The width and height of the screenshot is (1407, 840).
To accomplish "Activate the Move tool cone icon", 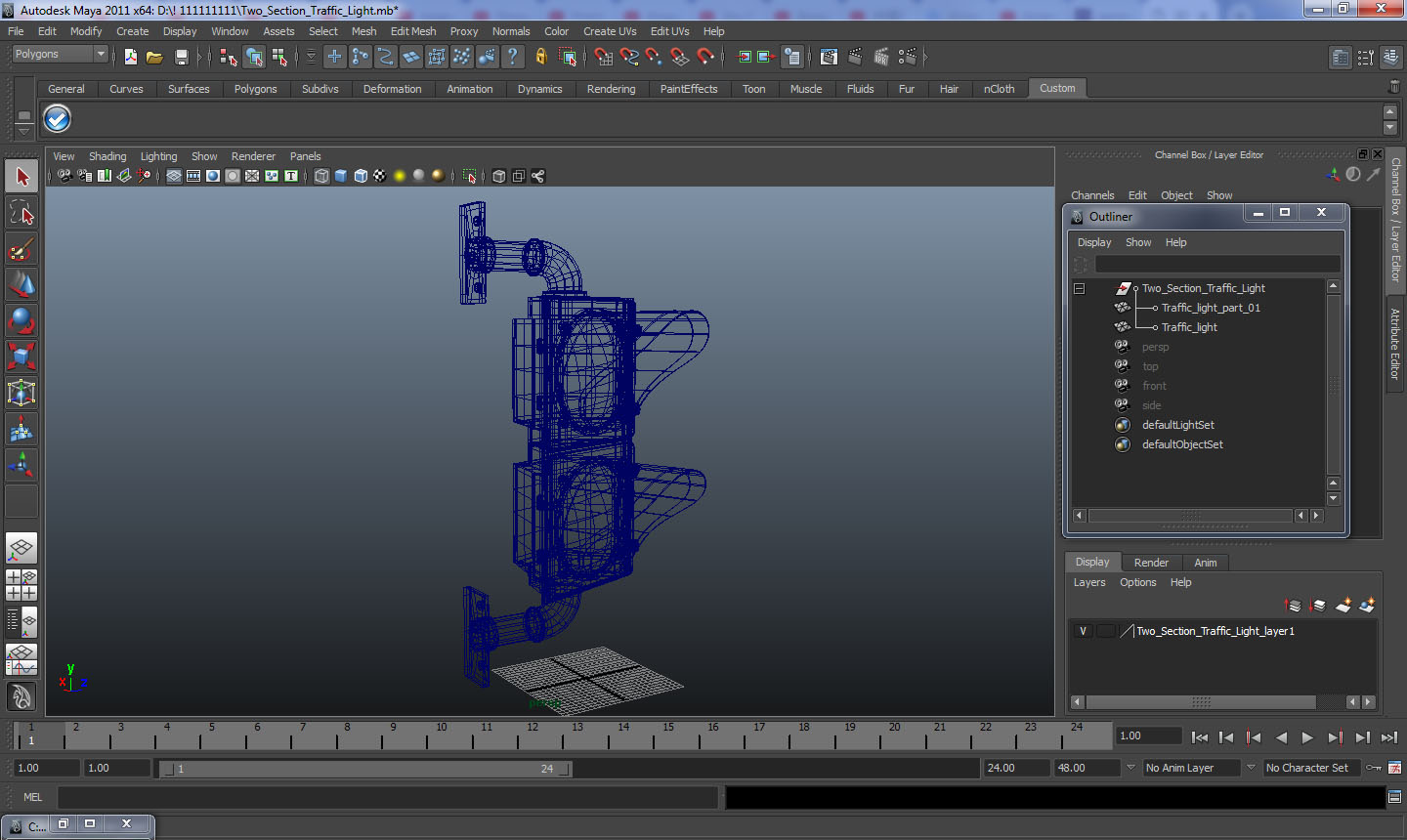I will [21, 284].
